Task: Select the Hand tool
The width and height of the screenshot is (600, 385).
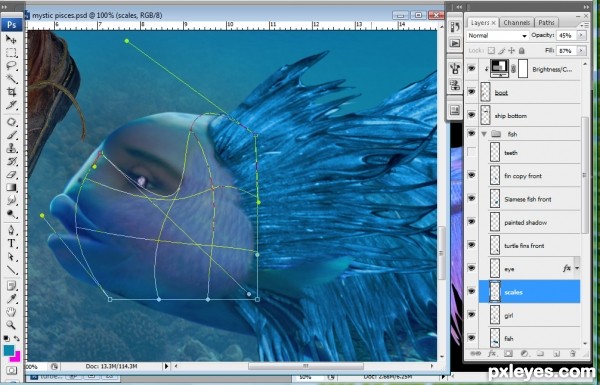Action: (x=11, y=312)
